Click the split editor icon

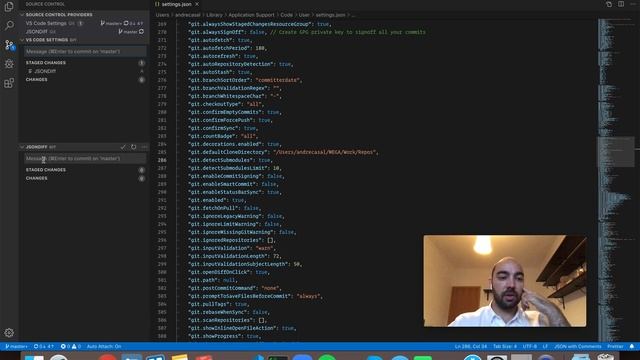click(x=621, y=4)
